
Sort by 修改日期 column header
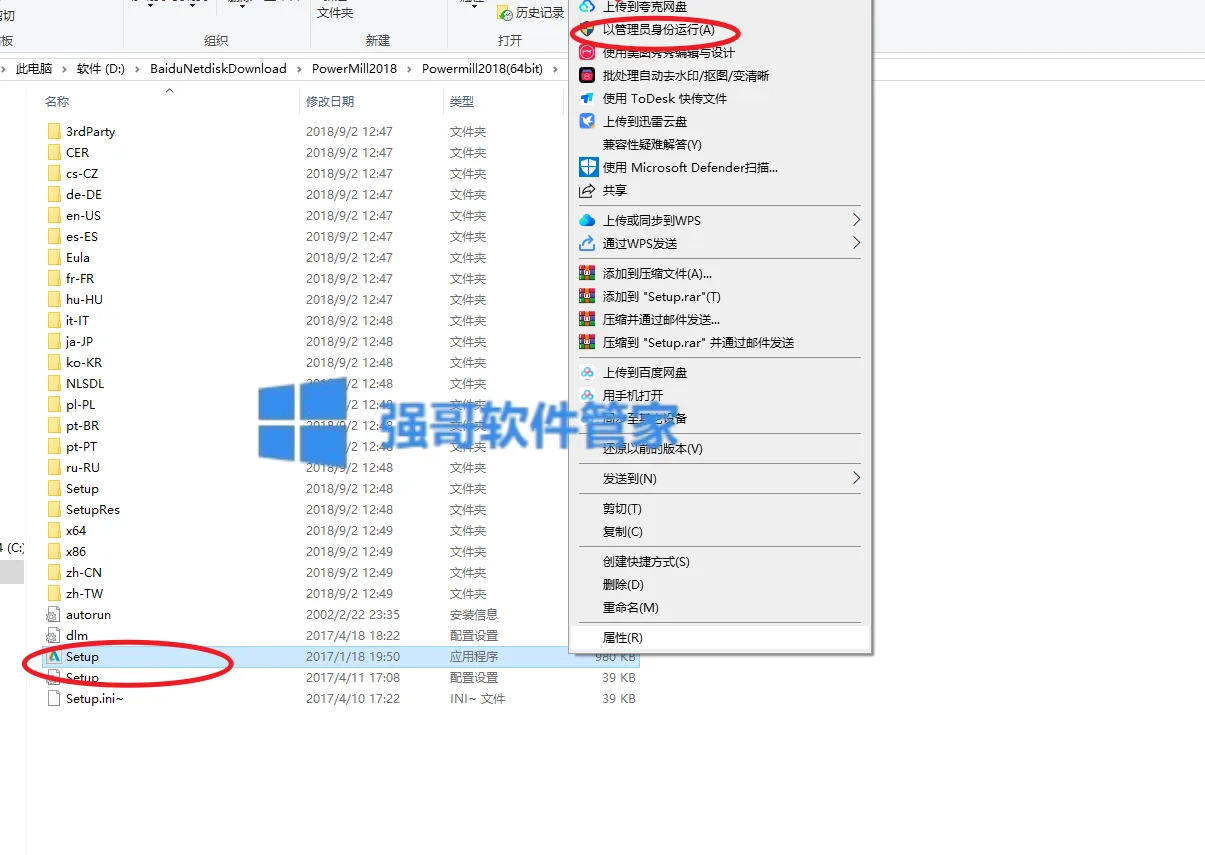330,102
